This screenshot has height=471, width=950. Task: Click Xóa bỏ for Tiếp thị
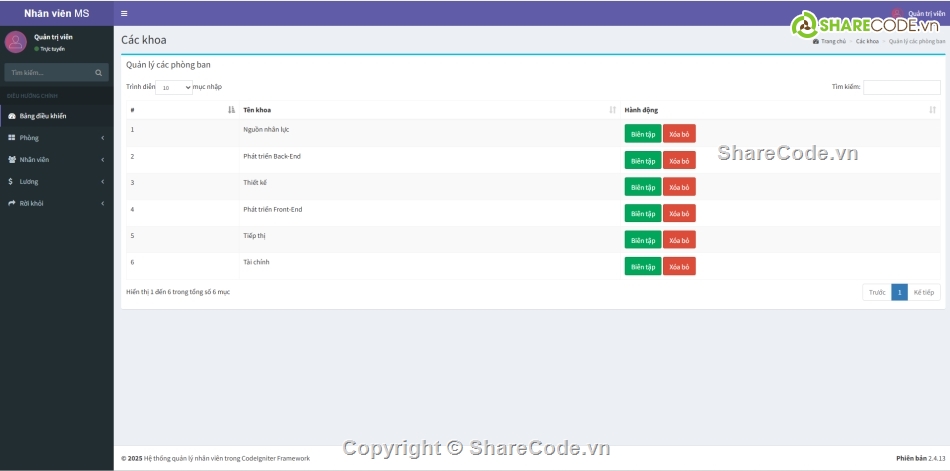[679, 240]
